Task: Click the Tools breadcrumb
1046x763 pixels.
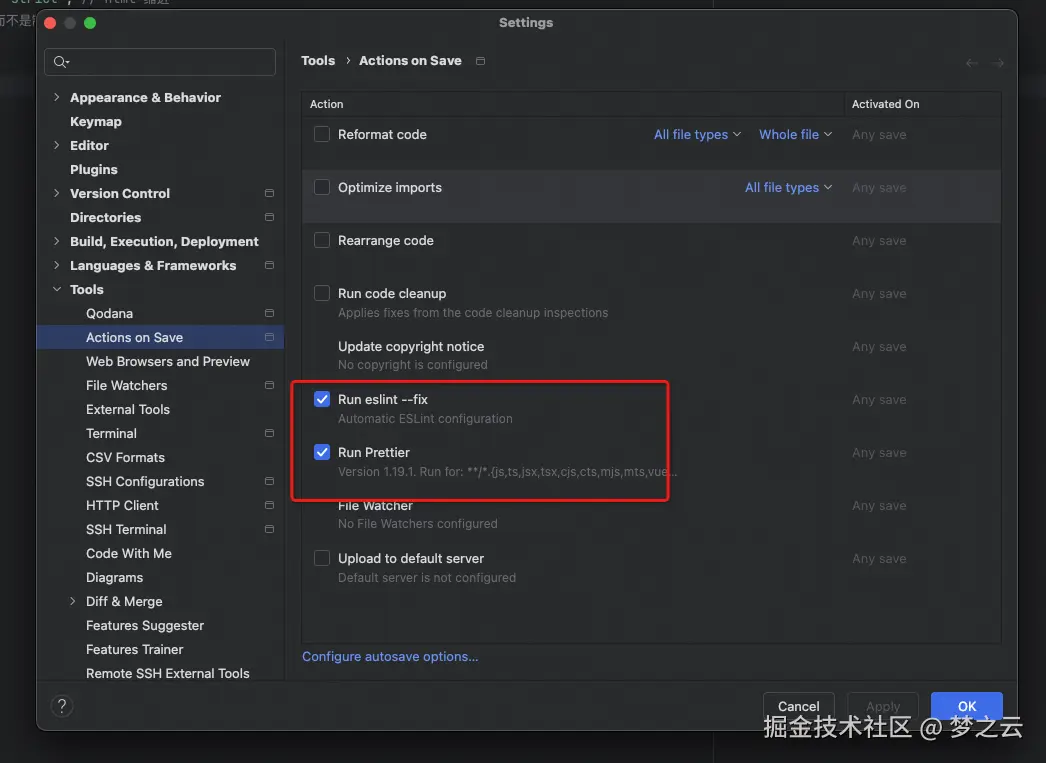Action: tap(318, 61)
